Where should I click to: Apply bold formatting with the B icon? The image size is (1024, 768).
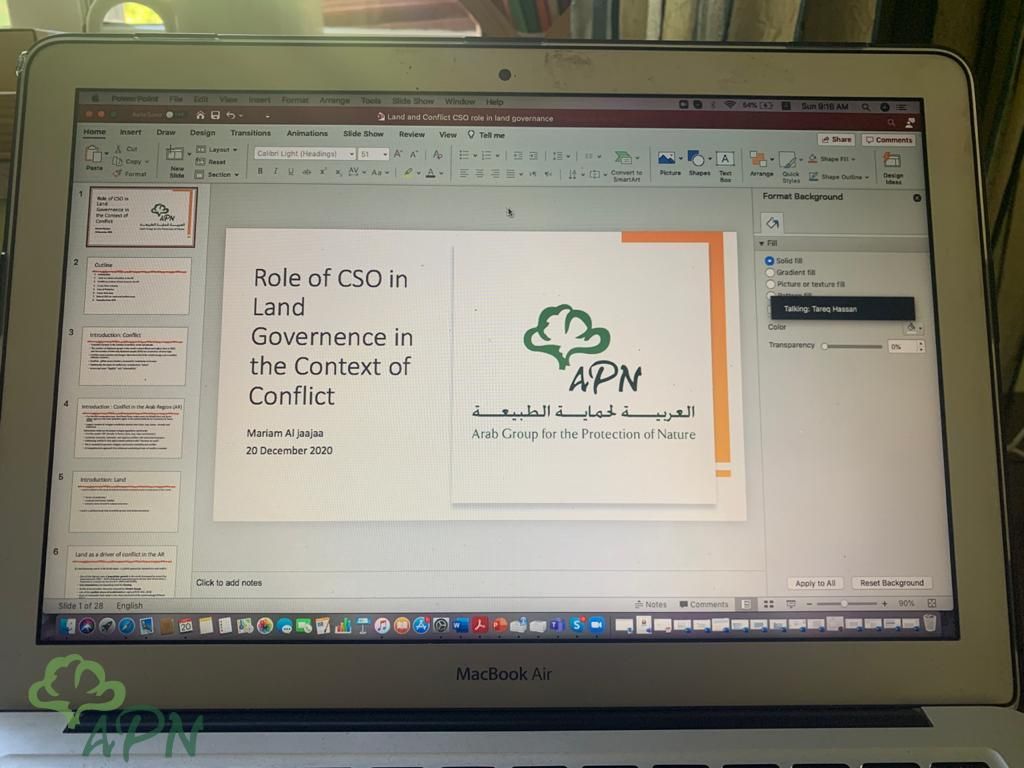260,171
